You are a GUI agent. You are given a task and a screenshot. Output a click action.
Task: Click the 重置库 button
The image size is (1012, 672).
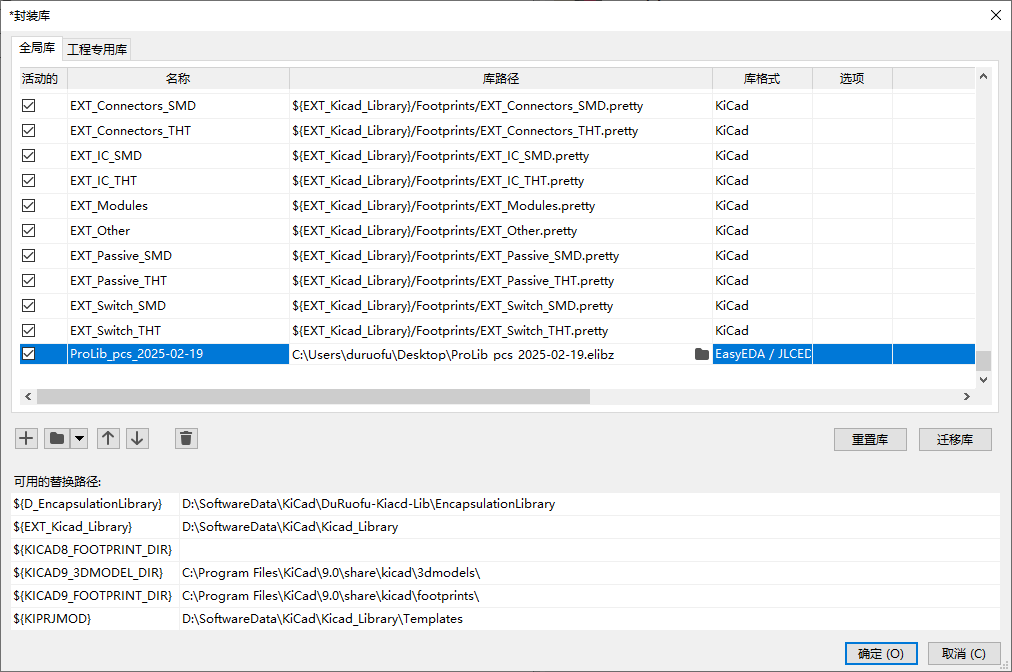(870, 439)
